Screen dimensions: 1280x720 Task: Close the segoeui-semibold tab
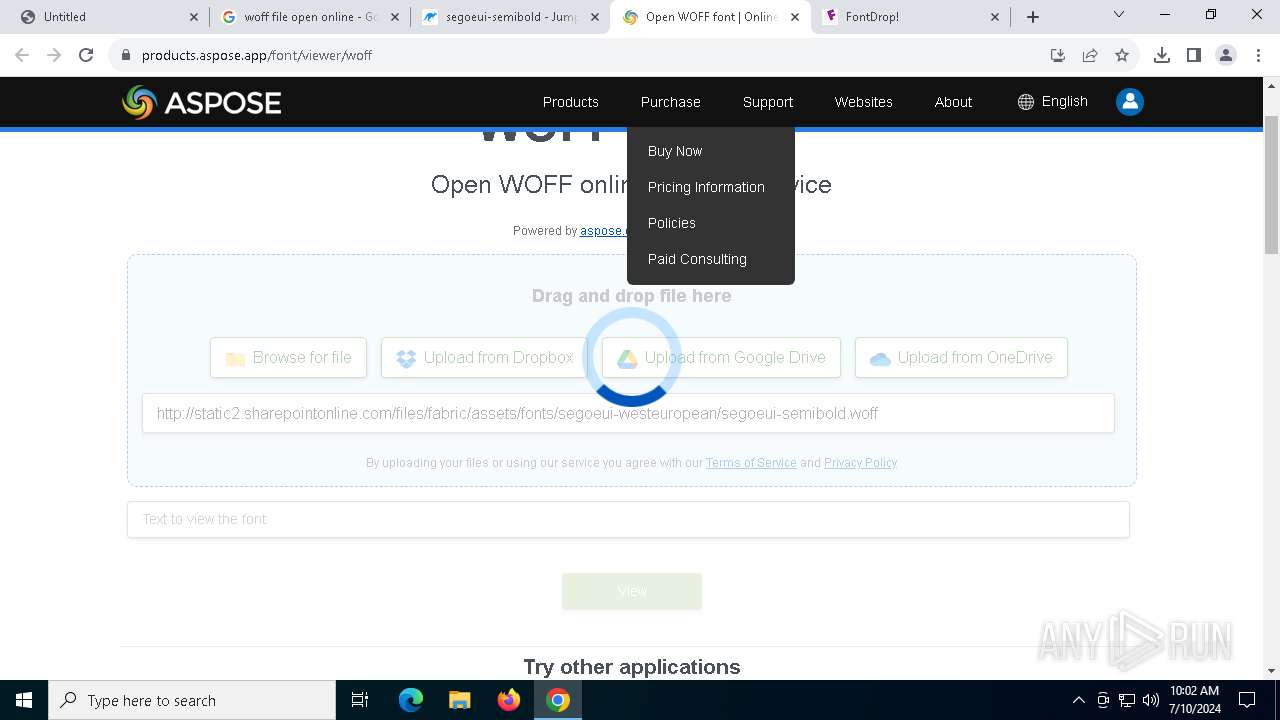(595, 17)
